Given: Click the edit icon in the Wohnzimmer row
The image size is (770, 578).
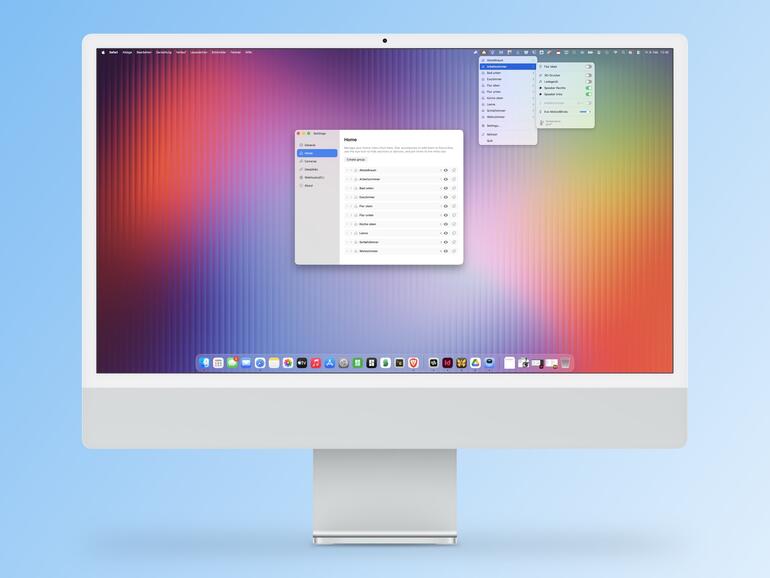Looking at the screenshot, I should point(454,251).
